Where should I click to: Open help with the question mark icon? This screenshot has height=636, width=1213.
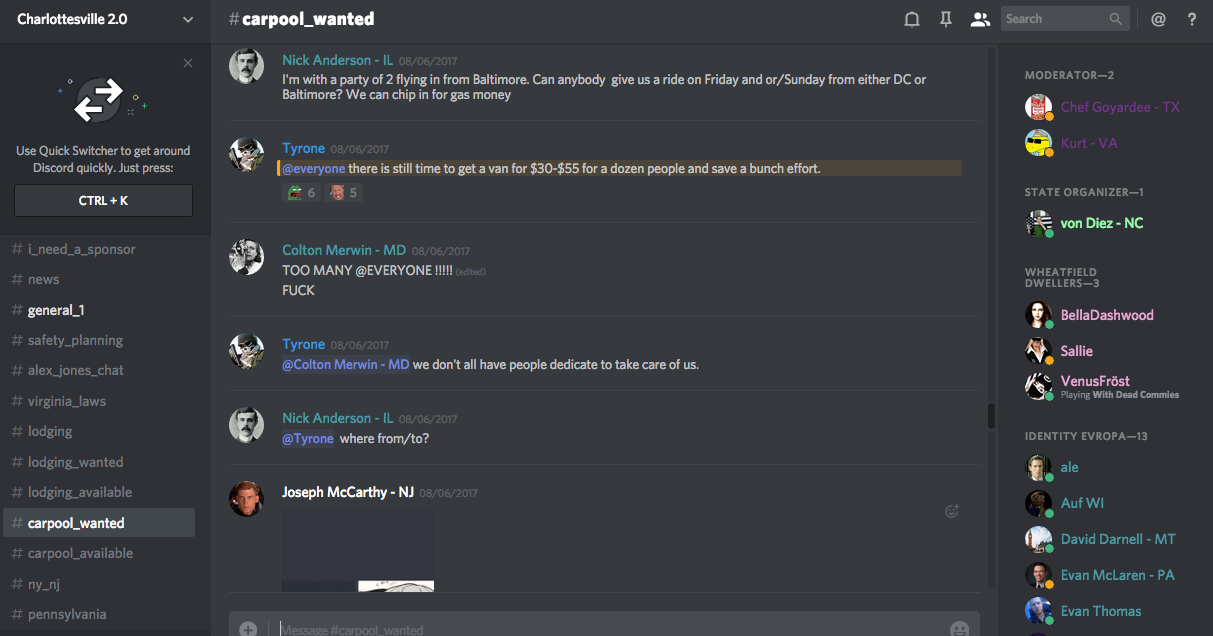(1192, 19)
